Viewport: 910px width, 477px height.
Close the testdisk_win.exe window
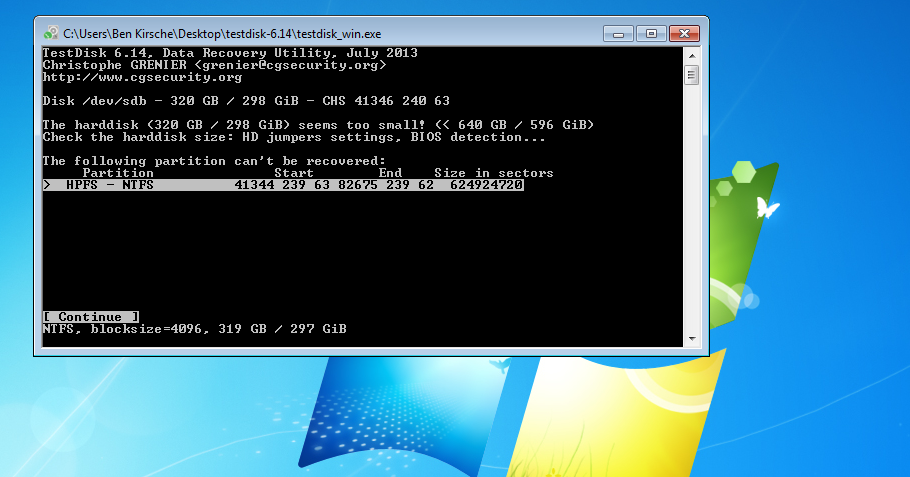tap(684, 34)
